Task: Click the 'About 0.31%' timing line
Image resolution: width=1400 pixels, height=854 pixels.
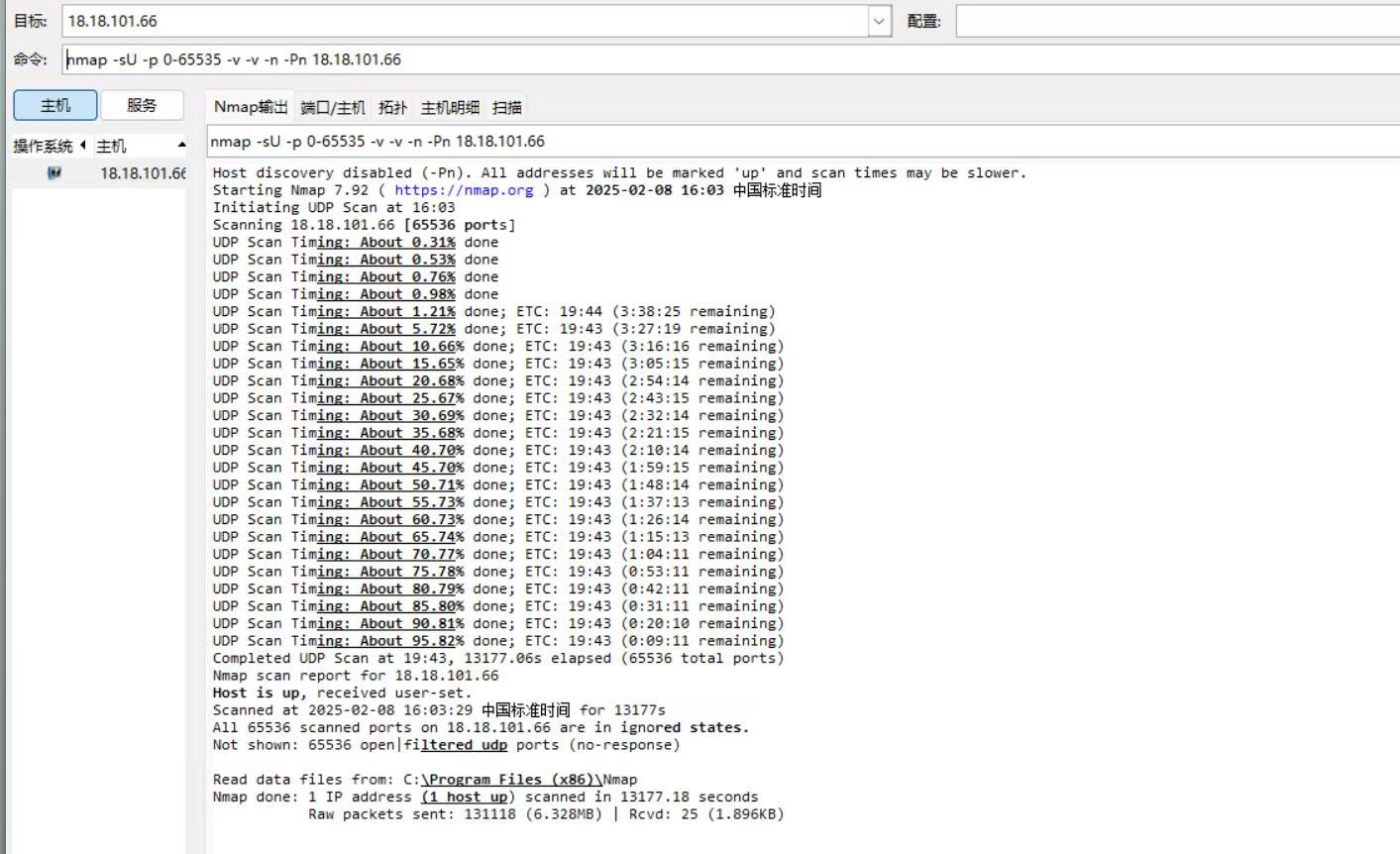Action: [x=356, y=242]
